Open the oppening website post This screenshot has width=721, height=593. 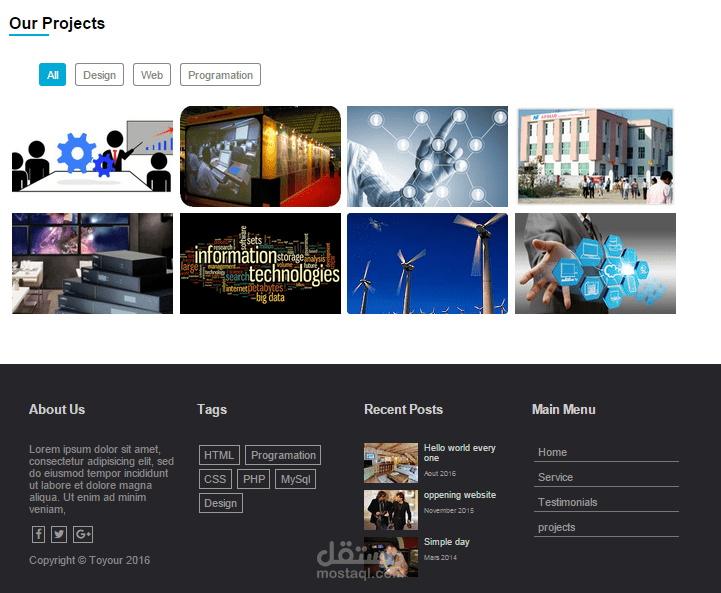[x=460, y=495]
